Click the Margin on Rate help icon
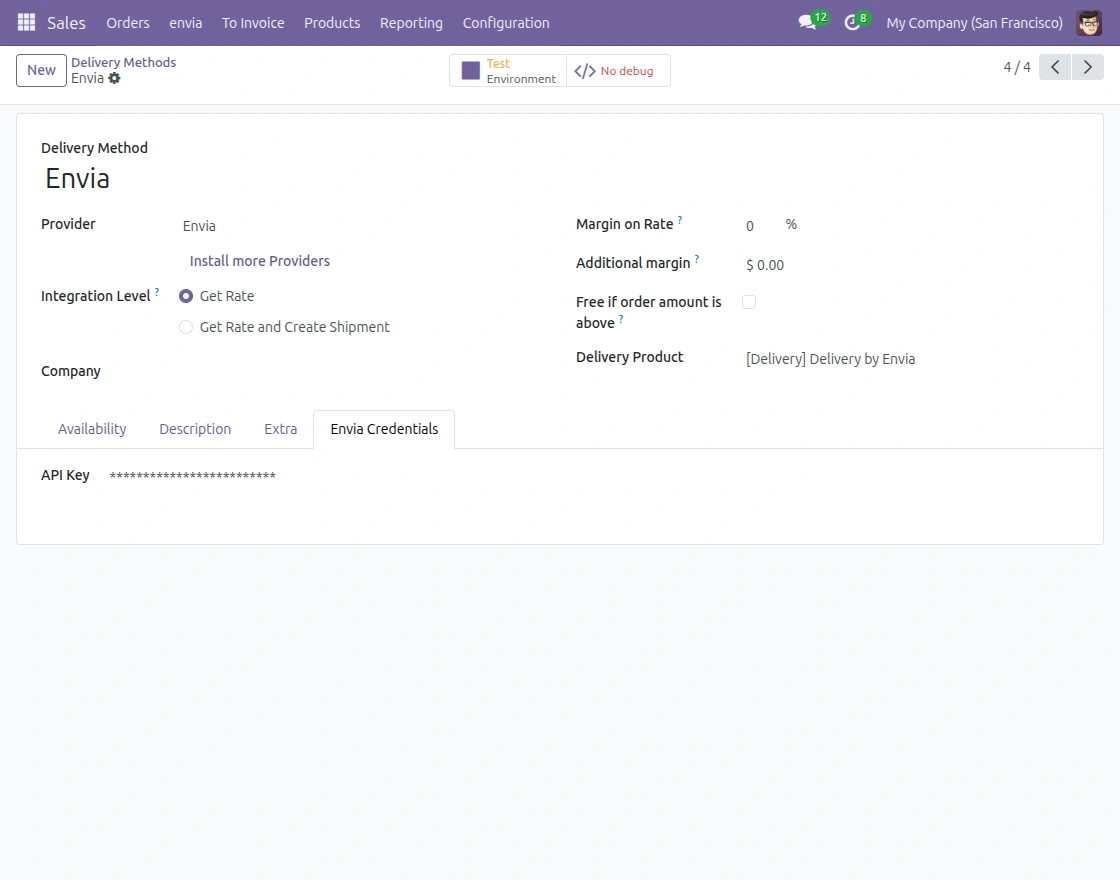The image size is (1120, 880). 681,218
